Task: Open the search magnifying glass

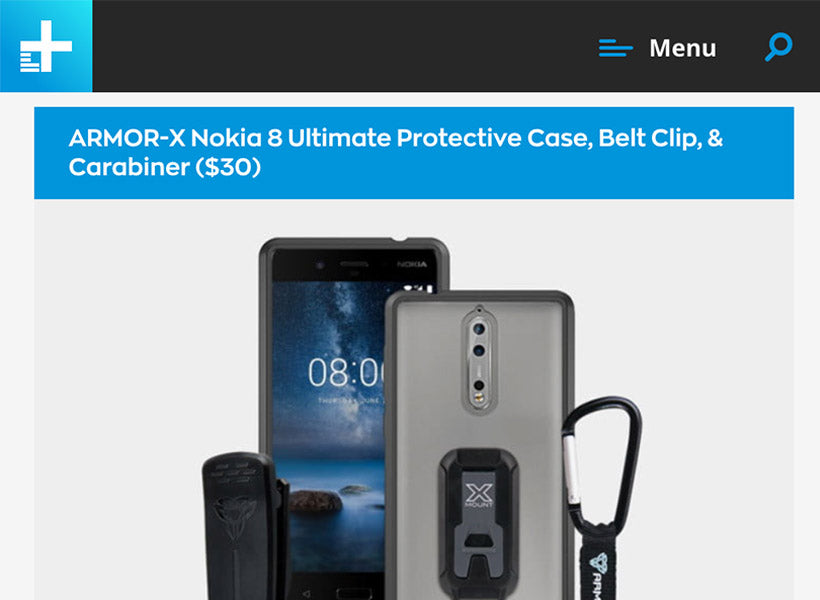Action: tap(778, 47)
